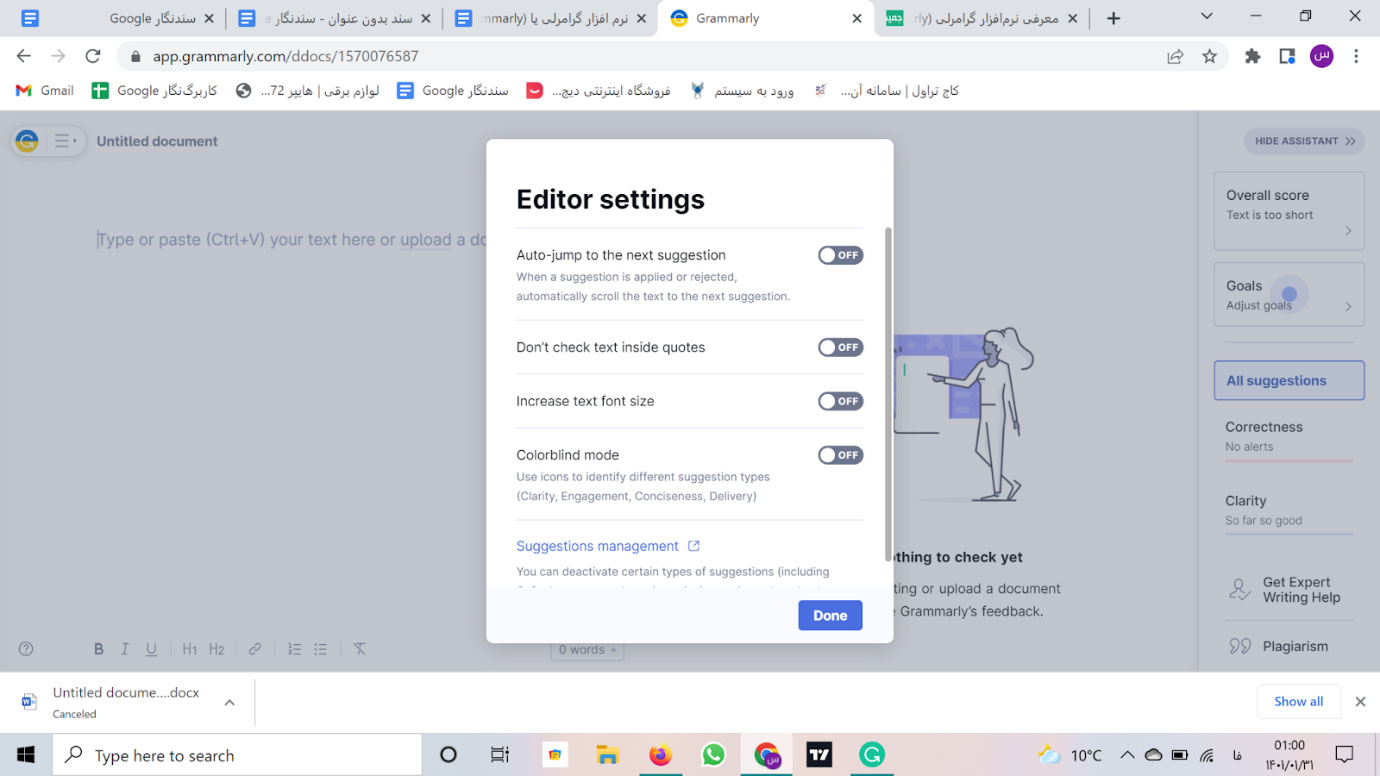Click the bulleted list icon
1380x776 pixels.
pyautogui.click(x=320, y=649)
